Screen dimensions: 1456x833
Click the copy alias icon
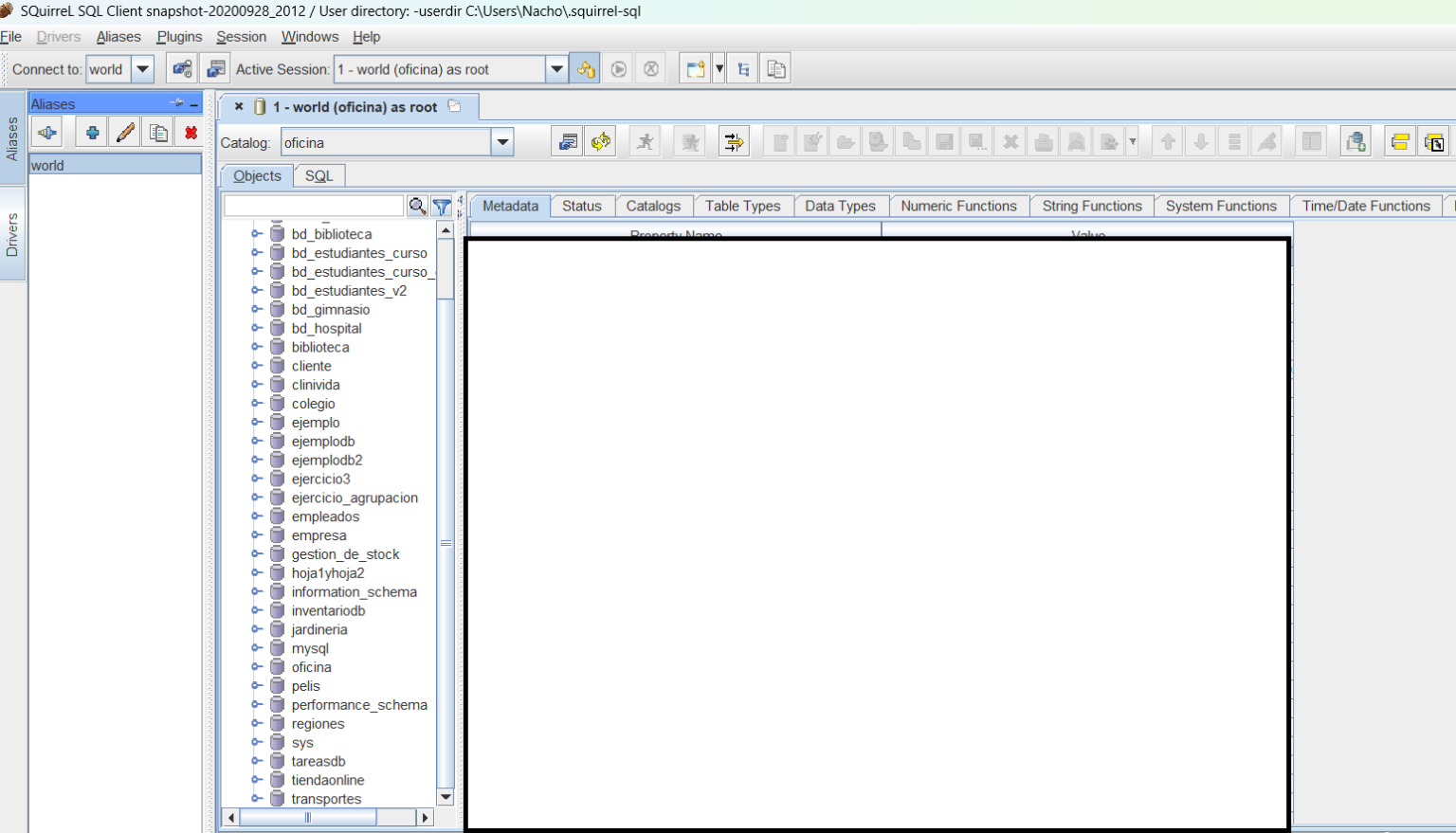pos(157,132)
